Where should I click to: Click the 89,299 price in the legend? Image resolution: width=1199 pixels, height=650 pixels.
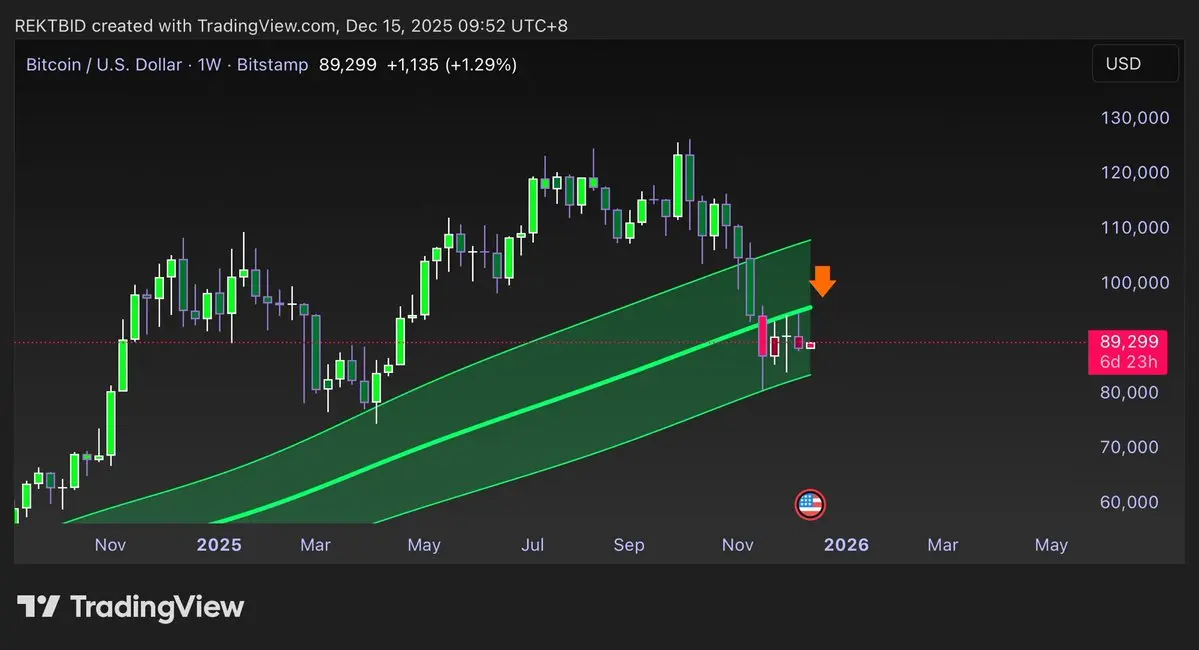[348, 64]
